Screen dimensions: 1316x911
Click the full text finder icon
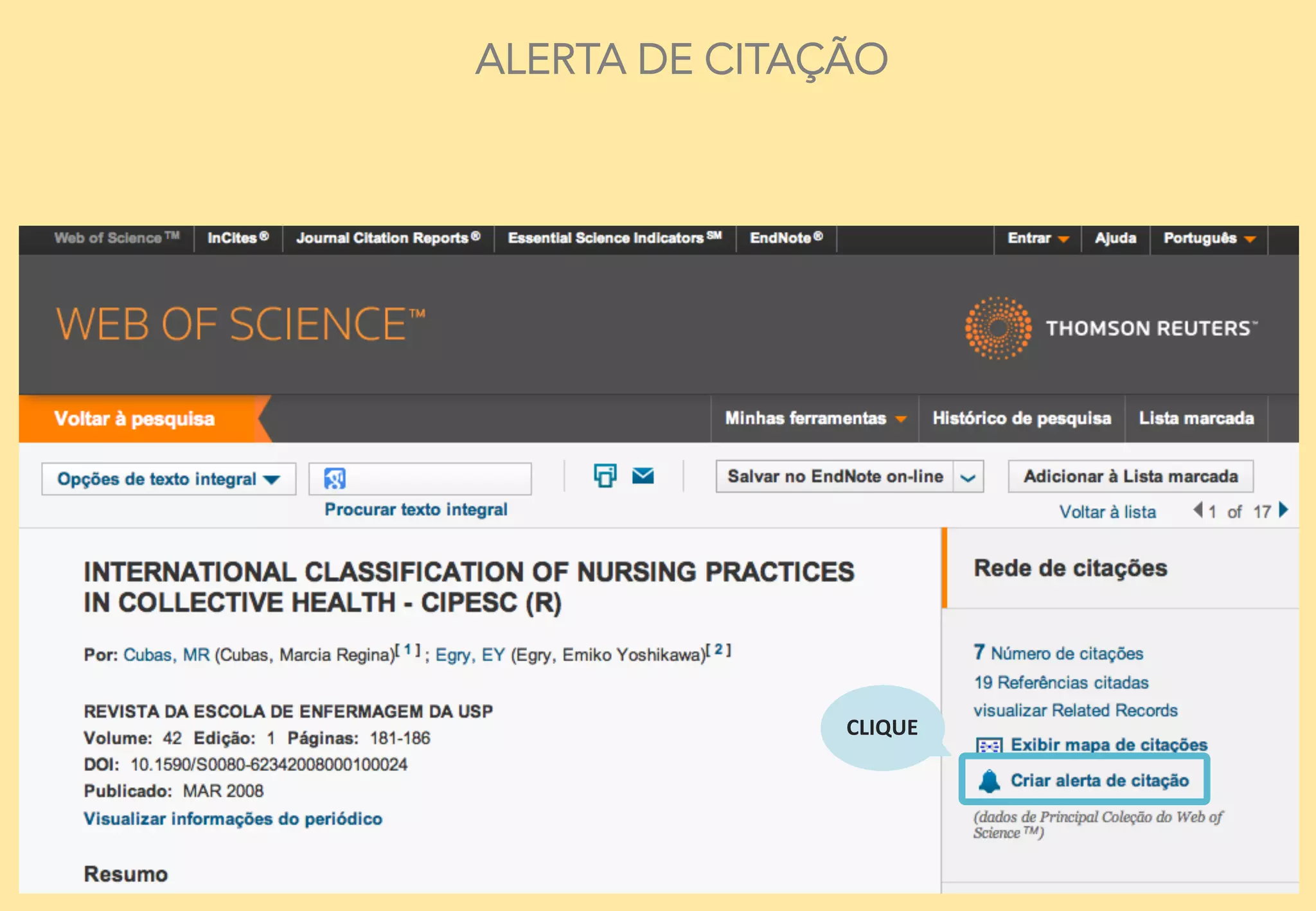coord(335,479)
